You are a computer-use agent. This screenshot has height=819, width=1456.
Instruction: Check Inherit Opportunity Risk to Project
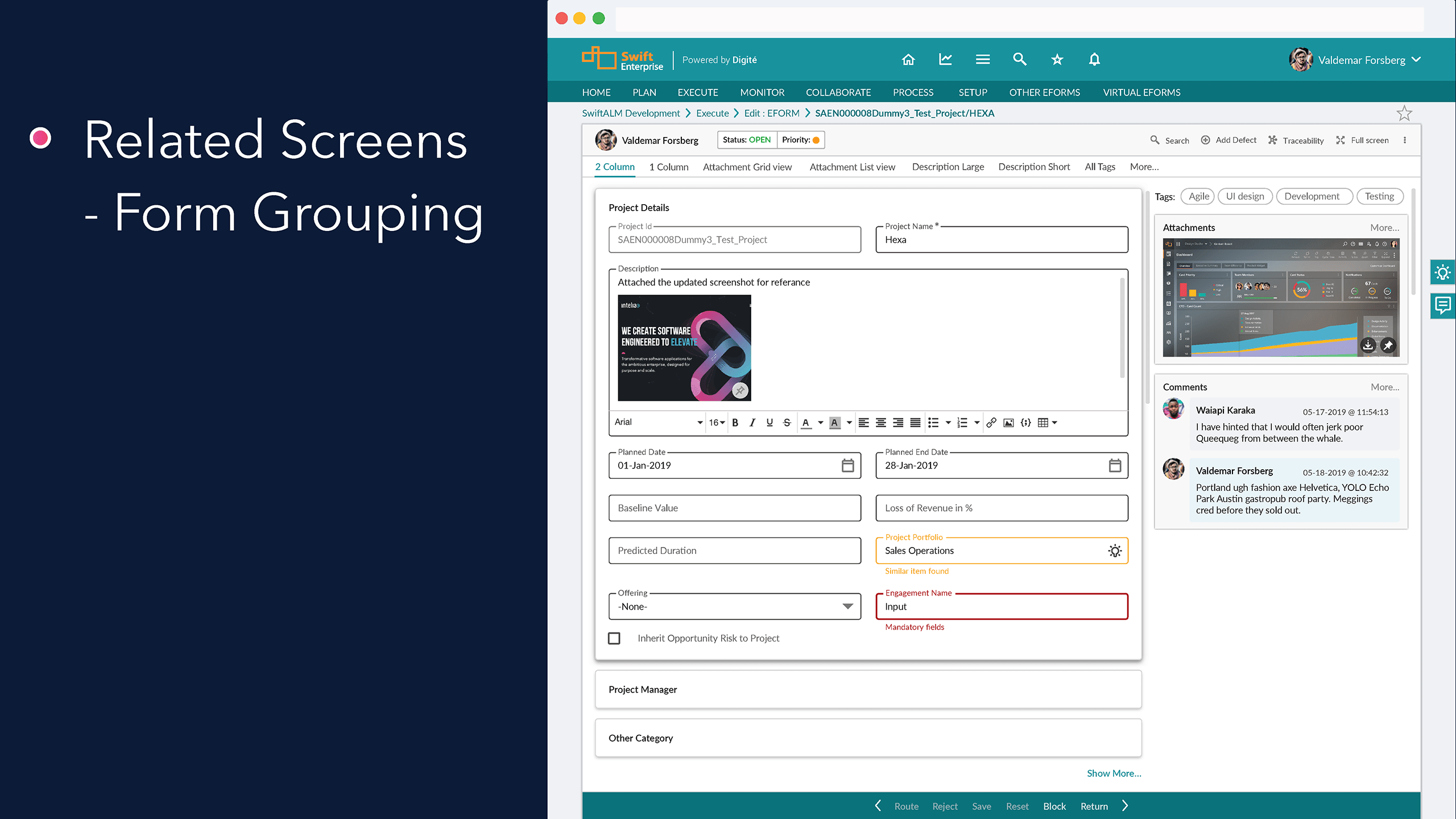(614, 638)
